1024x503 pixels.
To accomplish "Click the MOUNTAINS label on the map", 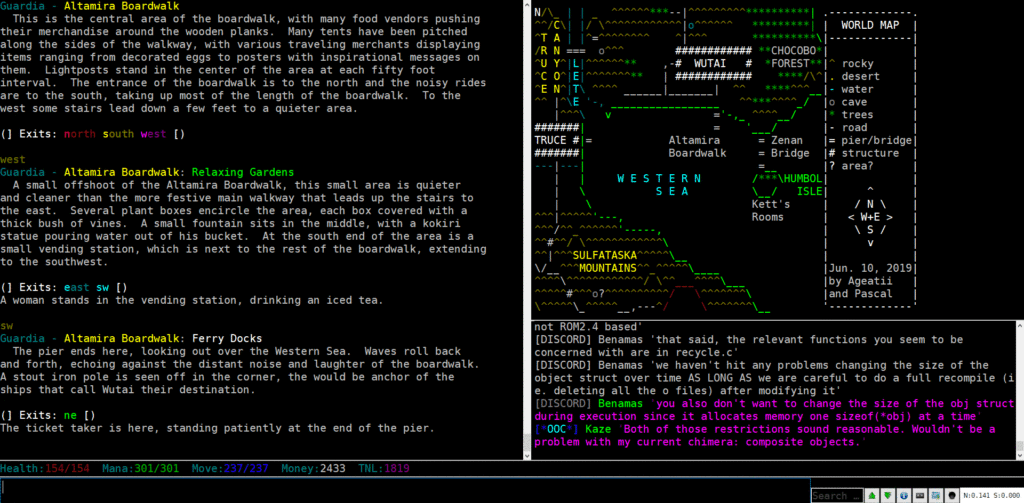I will pos(607,268).
